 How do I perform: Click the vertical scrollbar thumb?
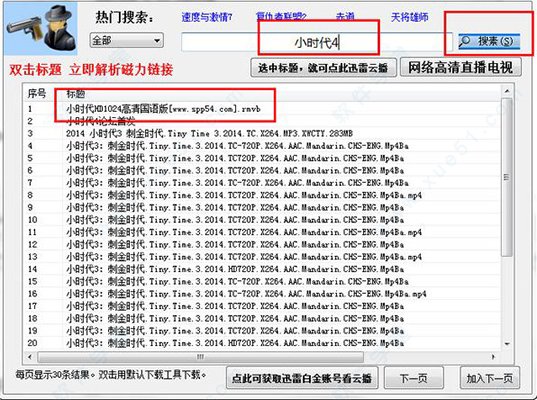(x=507, y=177)
